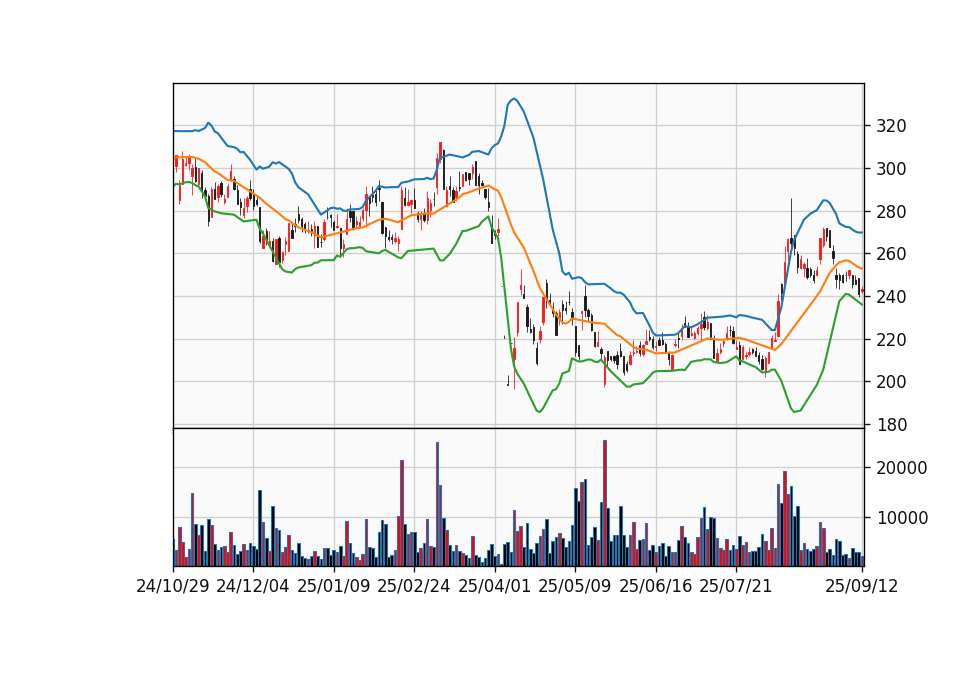Viewport: 960px width, 690px height.
Task: Click the 25/06/16 date label
Action: click(x=656, y=586)
